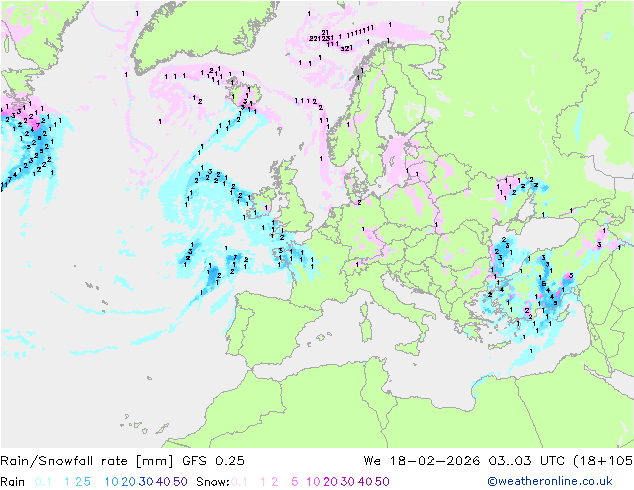Select the 0.1 value in Snow legend
This screenshot has height=490, width=634.
[x=239, y=482]
